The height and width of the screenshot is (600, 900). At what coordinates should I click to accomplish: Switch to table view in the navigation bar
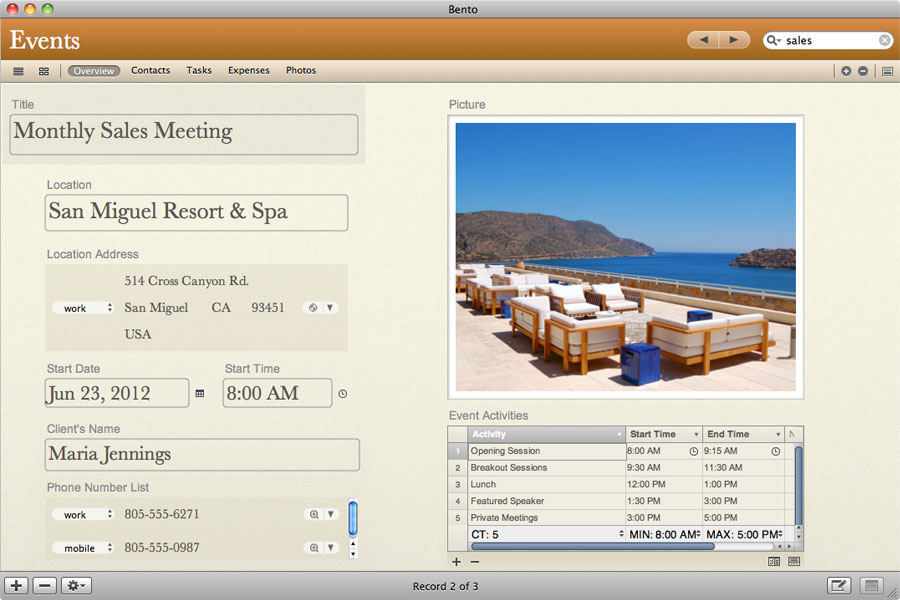pos(18,71)
